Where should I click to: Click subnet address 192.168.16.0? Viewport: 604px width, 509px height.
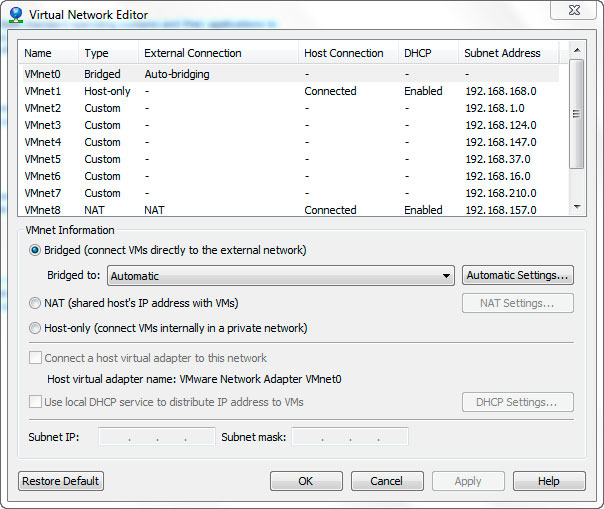(x=498, y=176)
